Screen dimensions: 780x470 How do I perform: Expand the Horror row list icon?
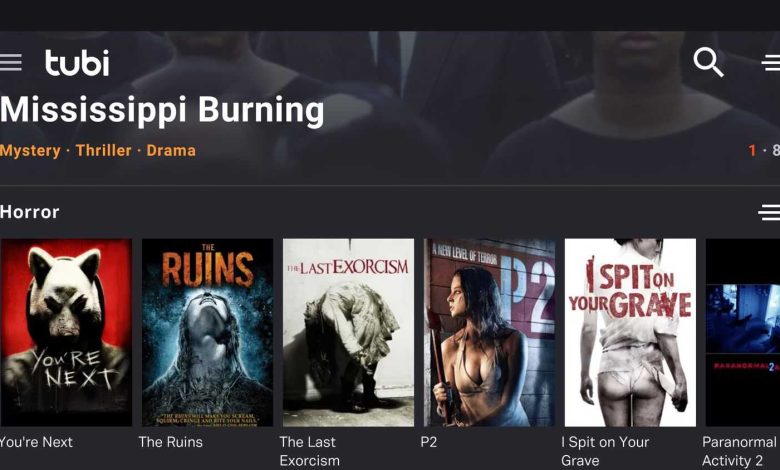[769, 212]
